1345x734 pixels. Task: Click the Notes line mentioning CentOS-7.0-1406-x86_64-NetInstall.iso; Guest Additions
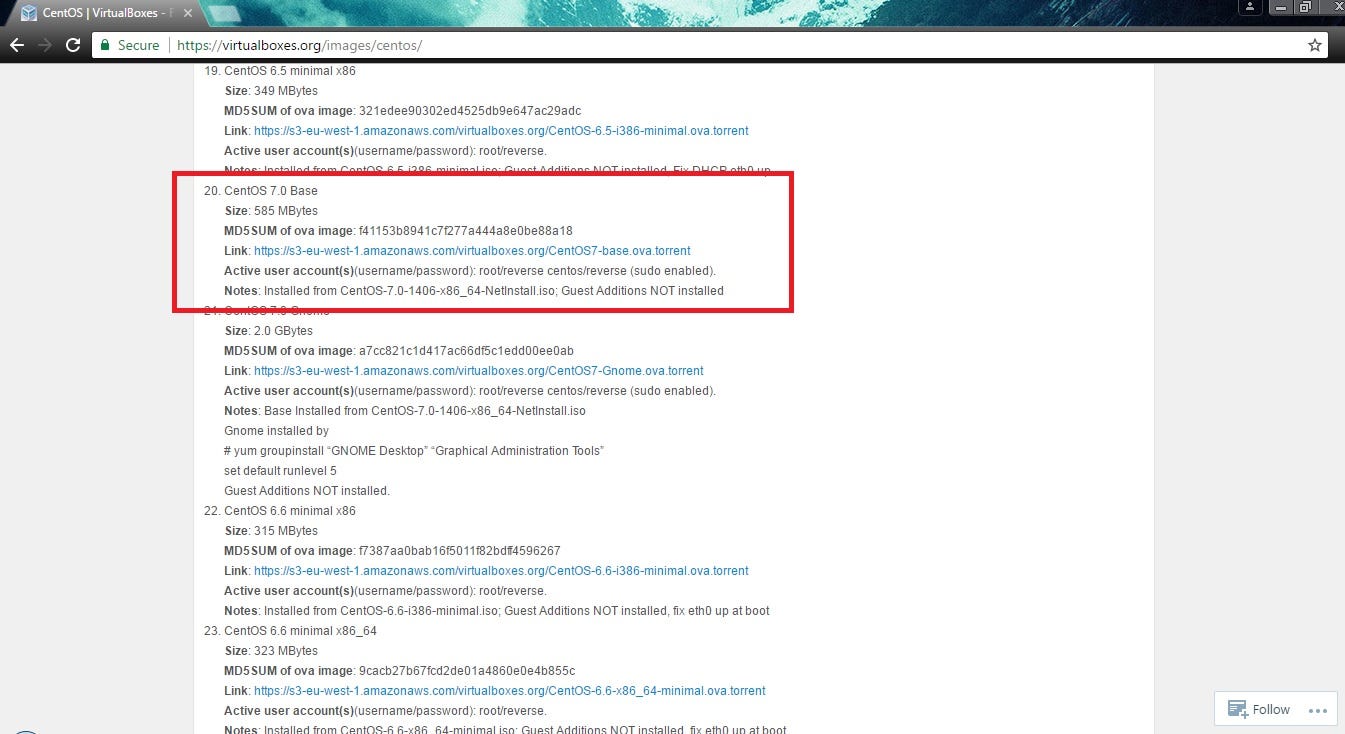[474, 291]
